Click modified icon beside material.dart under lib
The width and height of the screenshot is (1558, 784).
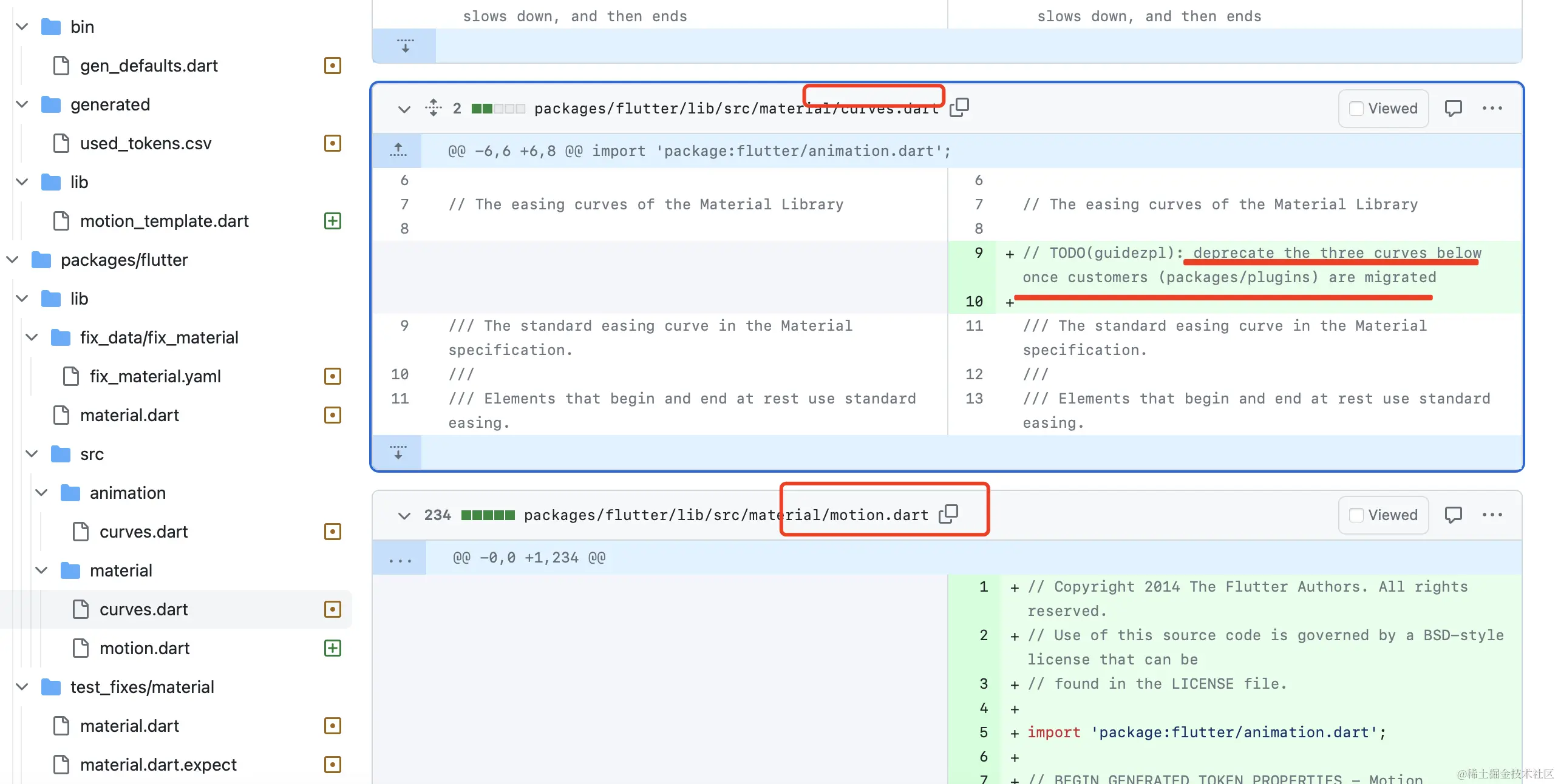(x=333, y=415)
